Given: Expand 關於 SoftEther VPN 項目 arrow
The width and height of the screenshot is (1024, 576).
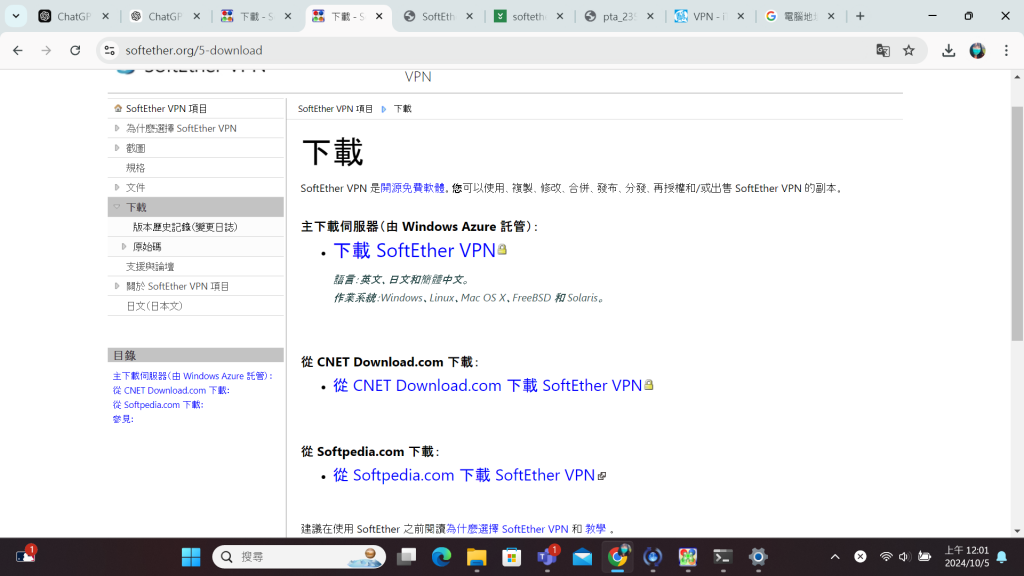Looking at the screenshot, I should [117, 285].
